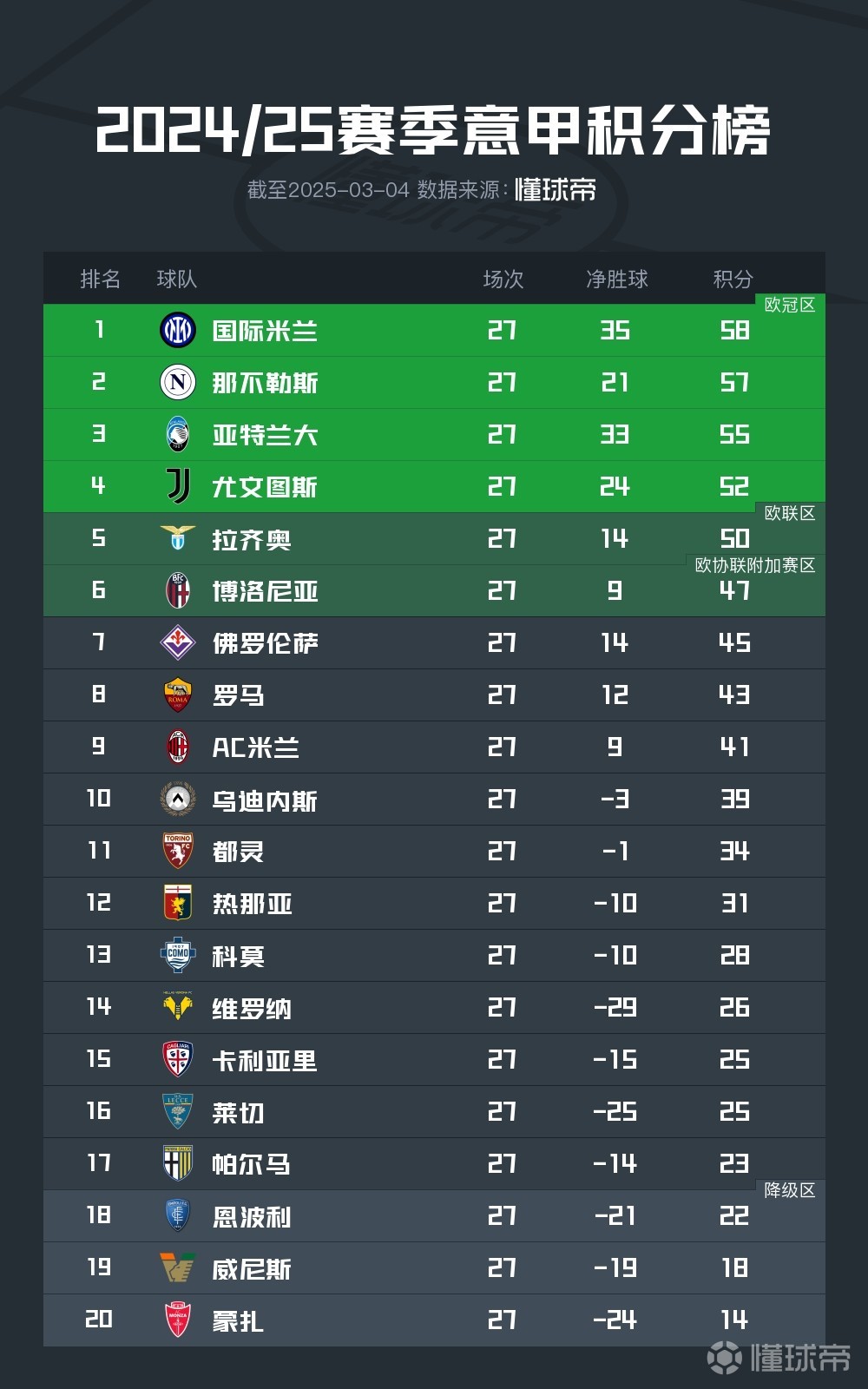Click the 积分 column header
The height and width of the screenshot is (1389, 868).
(x=733, y=279)
